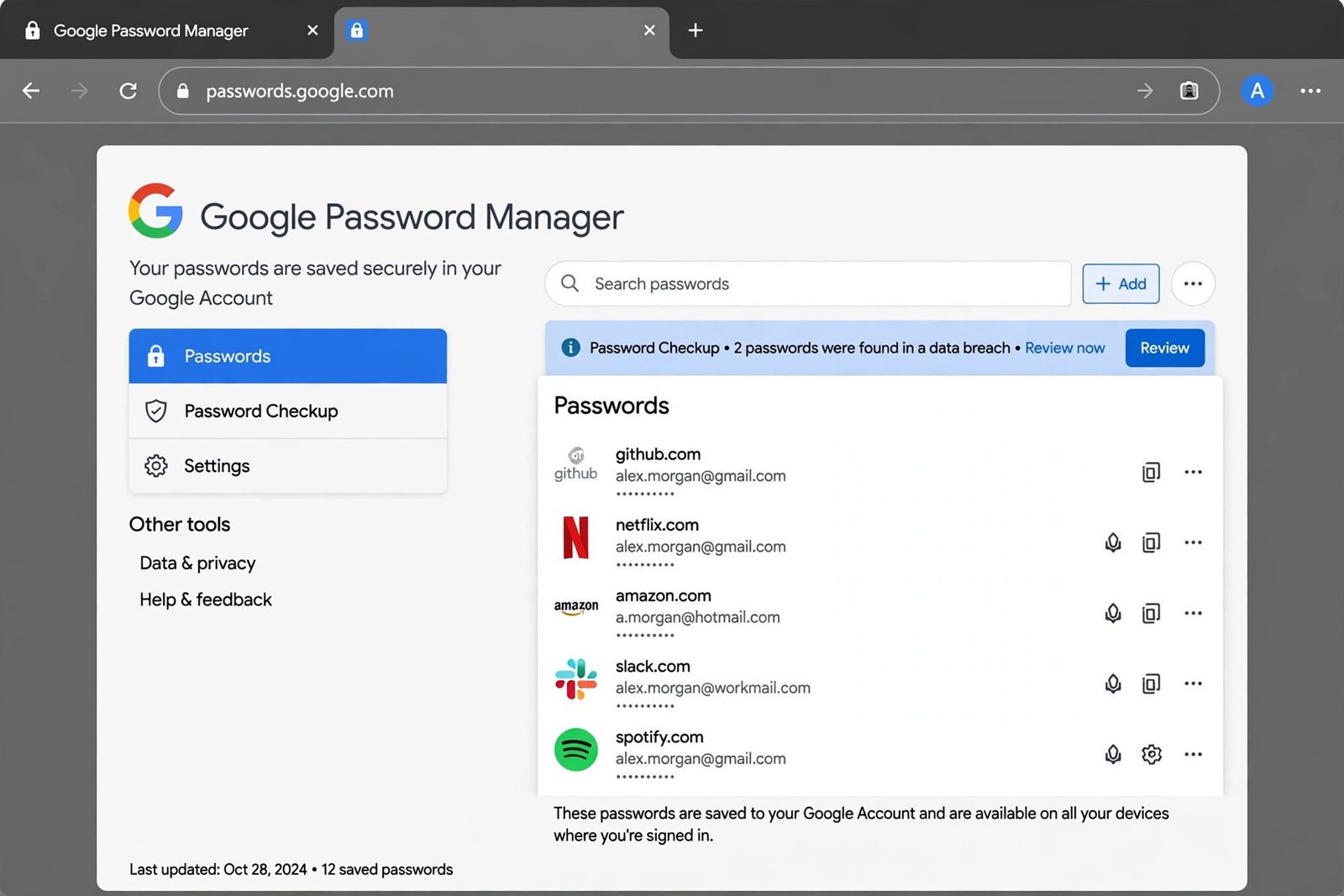Open the github.com password entry

(x=880, y=472)
